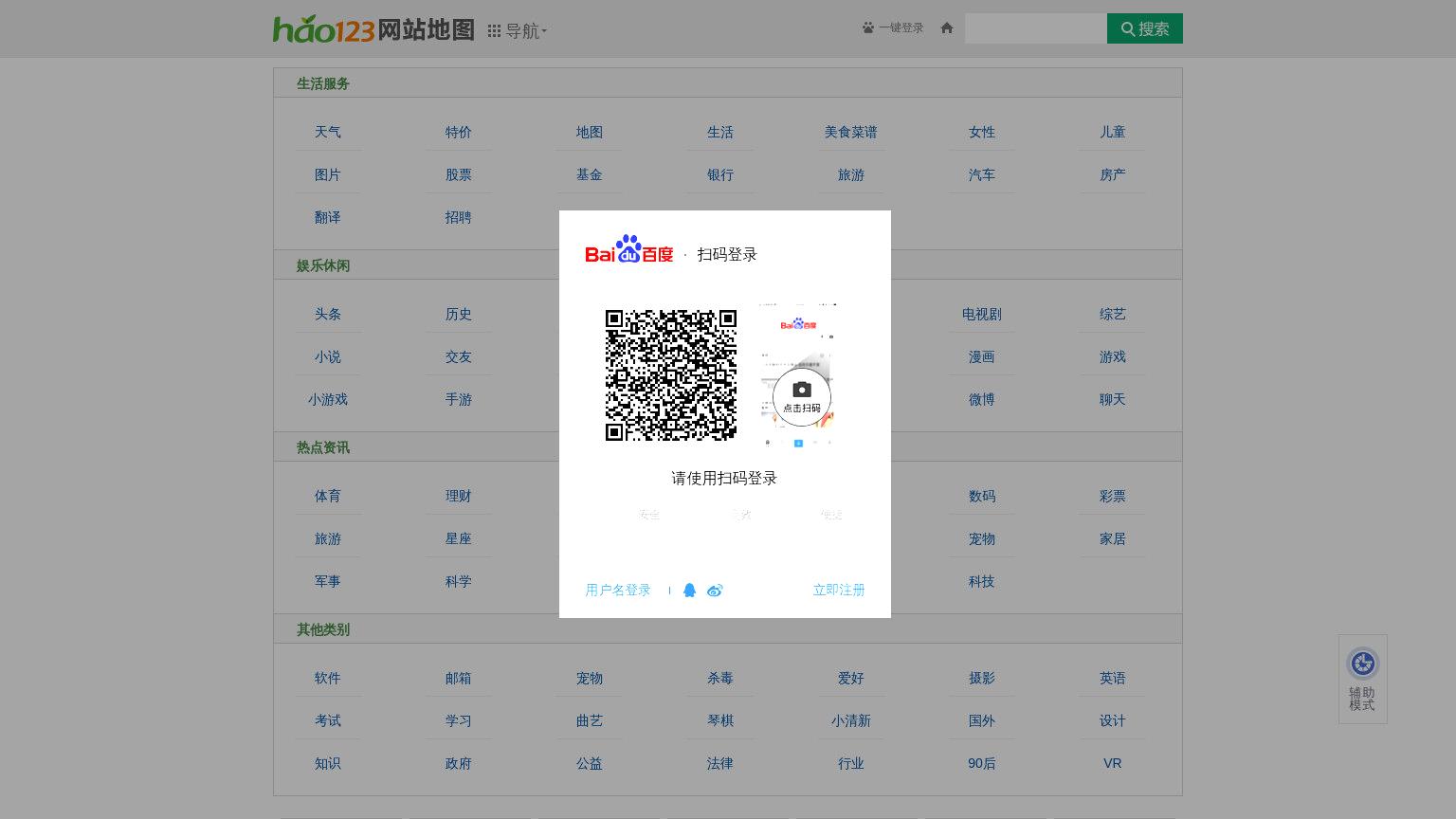Open the 翻译 link
Screen dimensions: 1456x819
328,217
